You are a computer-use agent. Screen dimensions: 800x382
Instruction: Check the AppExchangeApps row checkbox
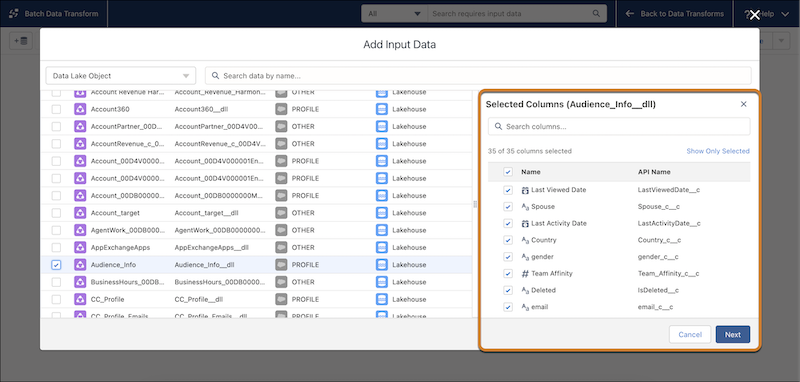pos(56,247)
